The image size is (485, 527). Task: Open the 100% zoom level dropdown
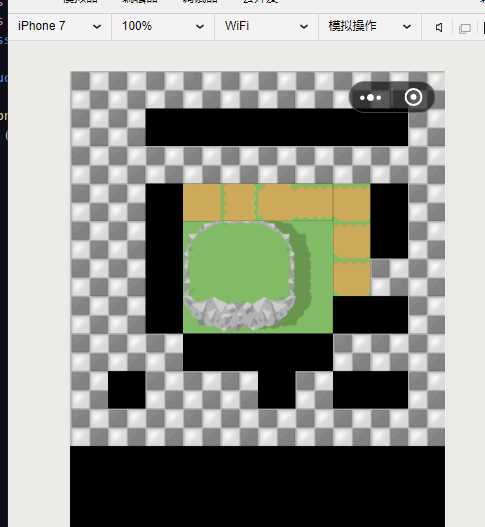163,26
